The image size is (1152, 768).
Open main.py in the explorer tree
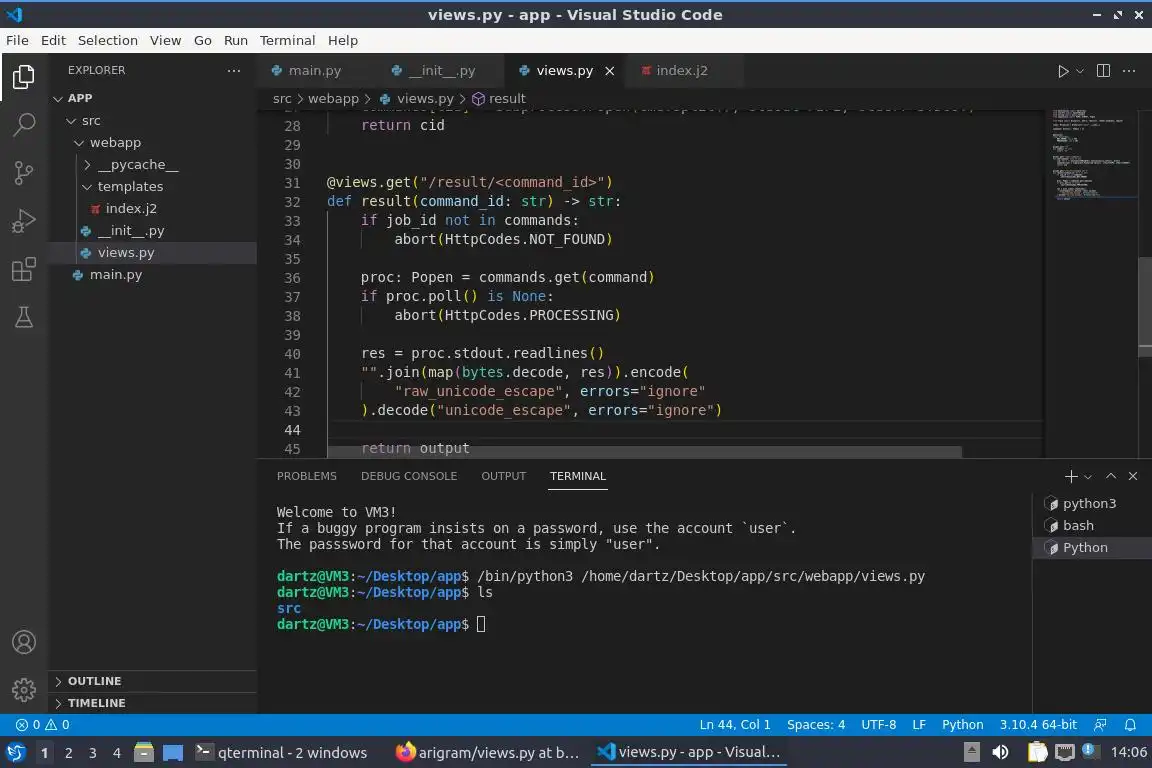pyautogui.click(x=153, y=275)
